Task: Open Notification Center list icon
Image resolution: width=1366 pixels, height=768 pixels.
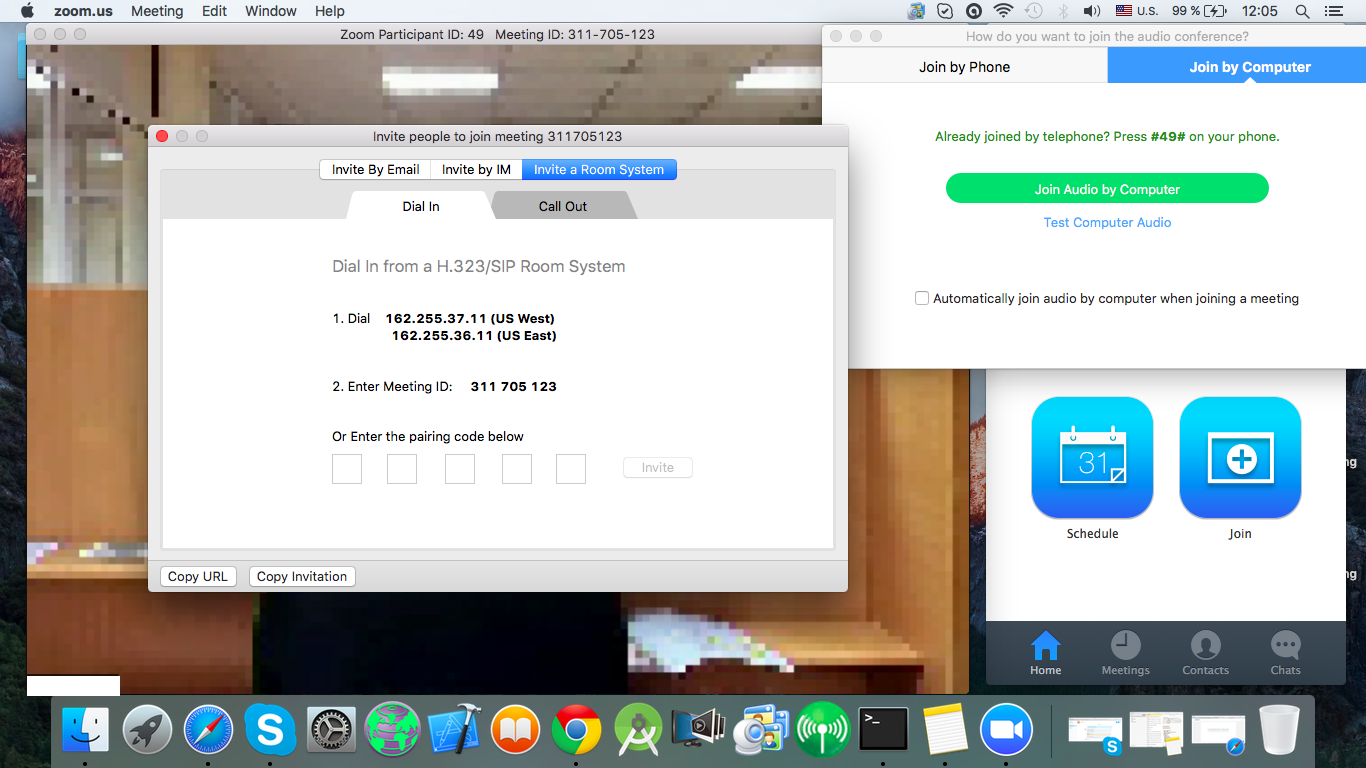Action: pyautogui.click(x=1333, y=11)
